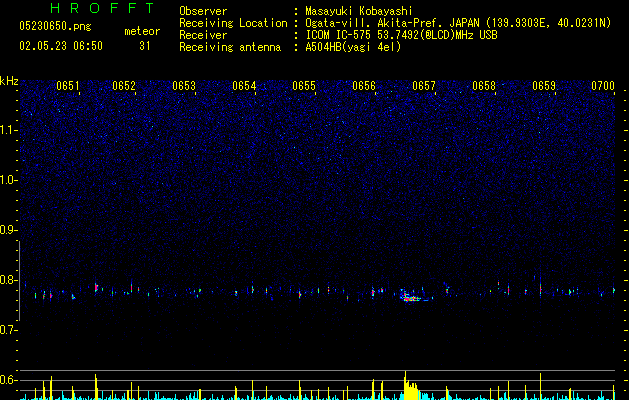The height and width of the screenshot is (400, 629).
Task: Click the kHz axis unit label
Action: pyautogui.click(x=9, y=81)
